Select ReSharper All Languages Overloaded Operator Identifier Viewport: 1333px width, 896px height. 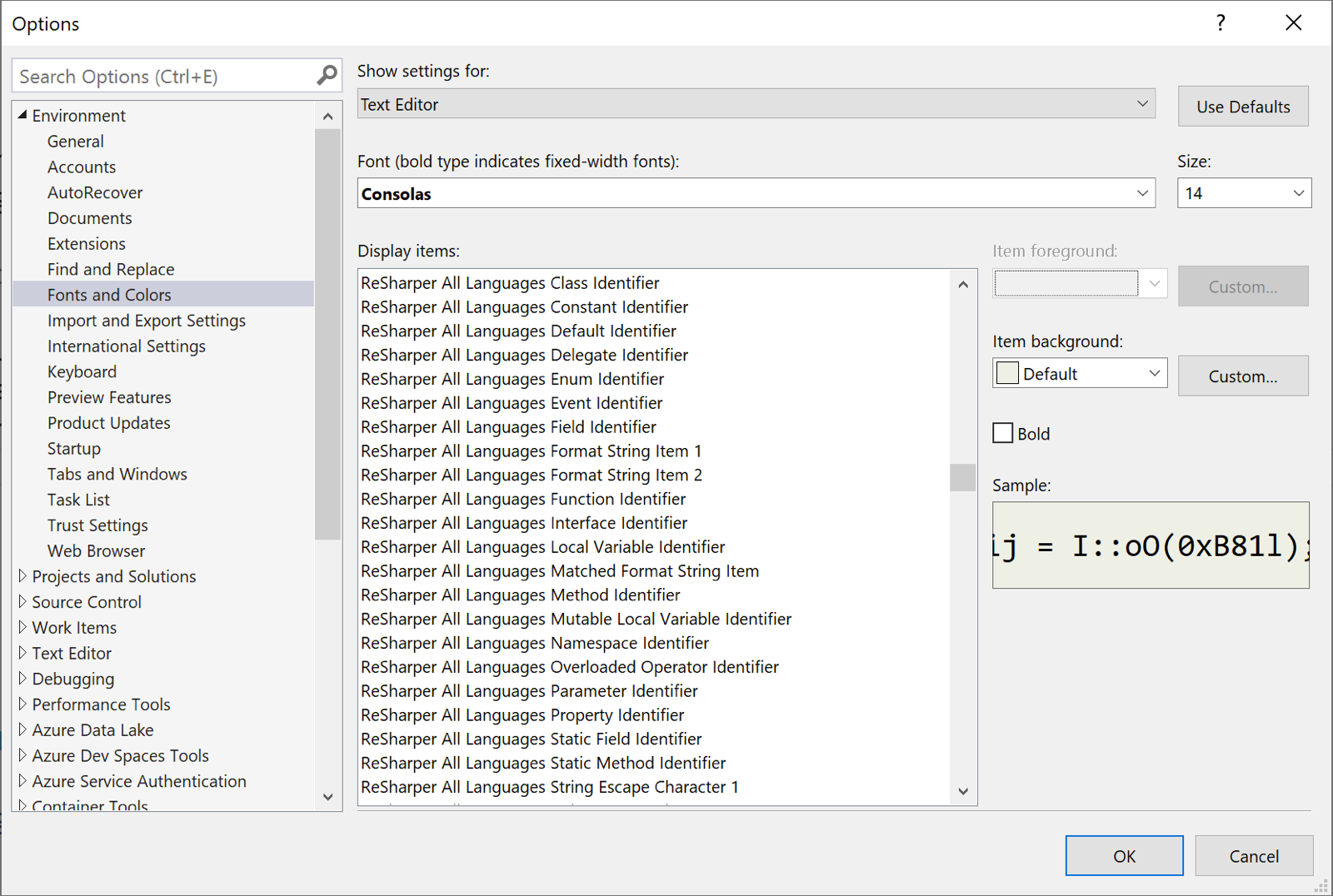(570, 667)
